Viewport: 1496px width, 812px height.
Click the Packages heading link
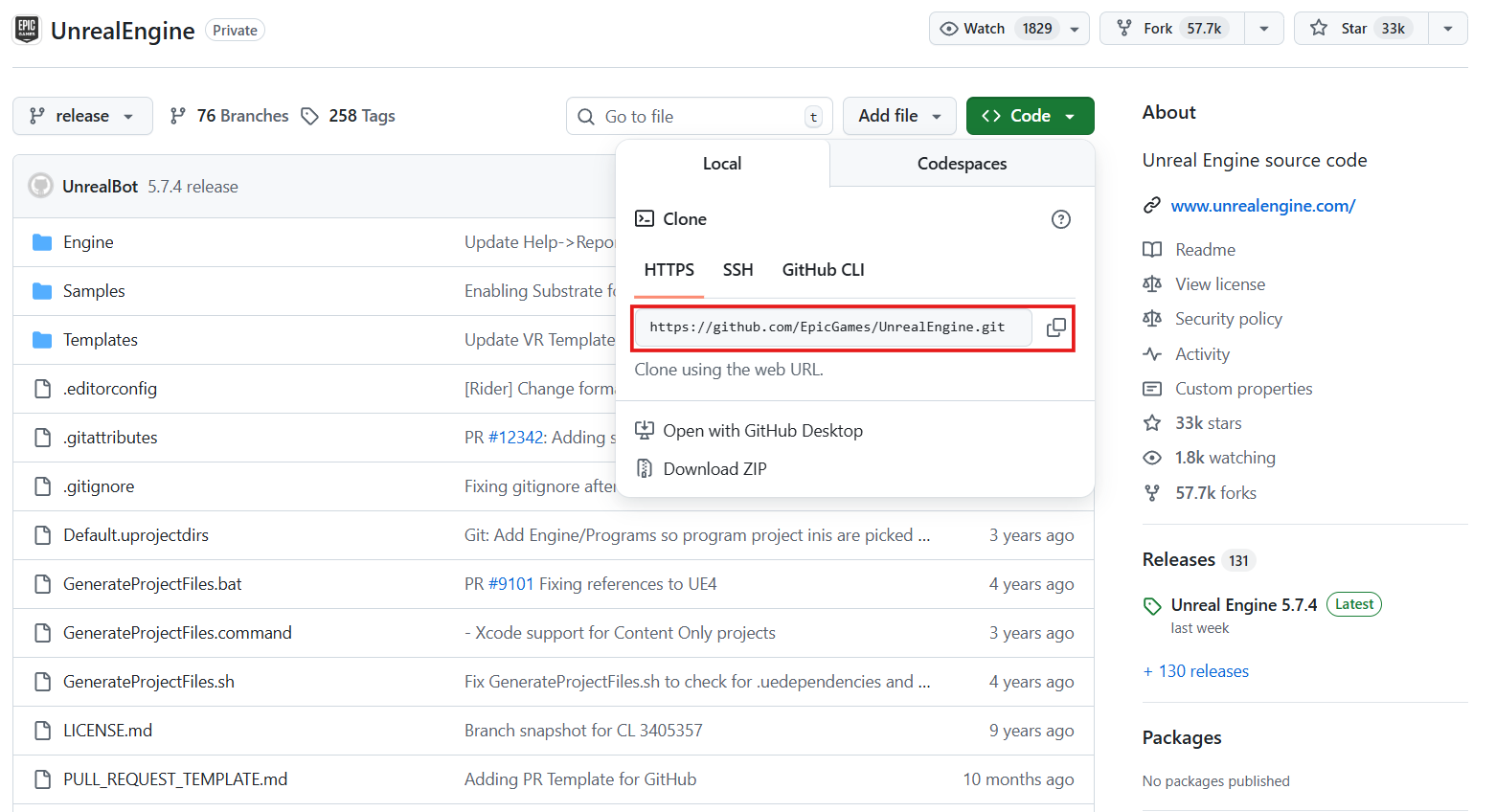click(1182, 738)
